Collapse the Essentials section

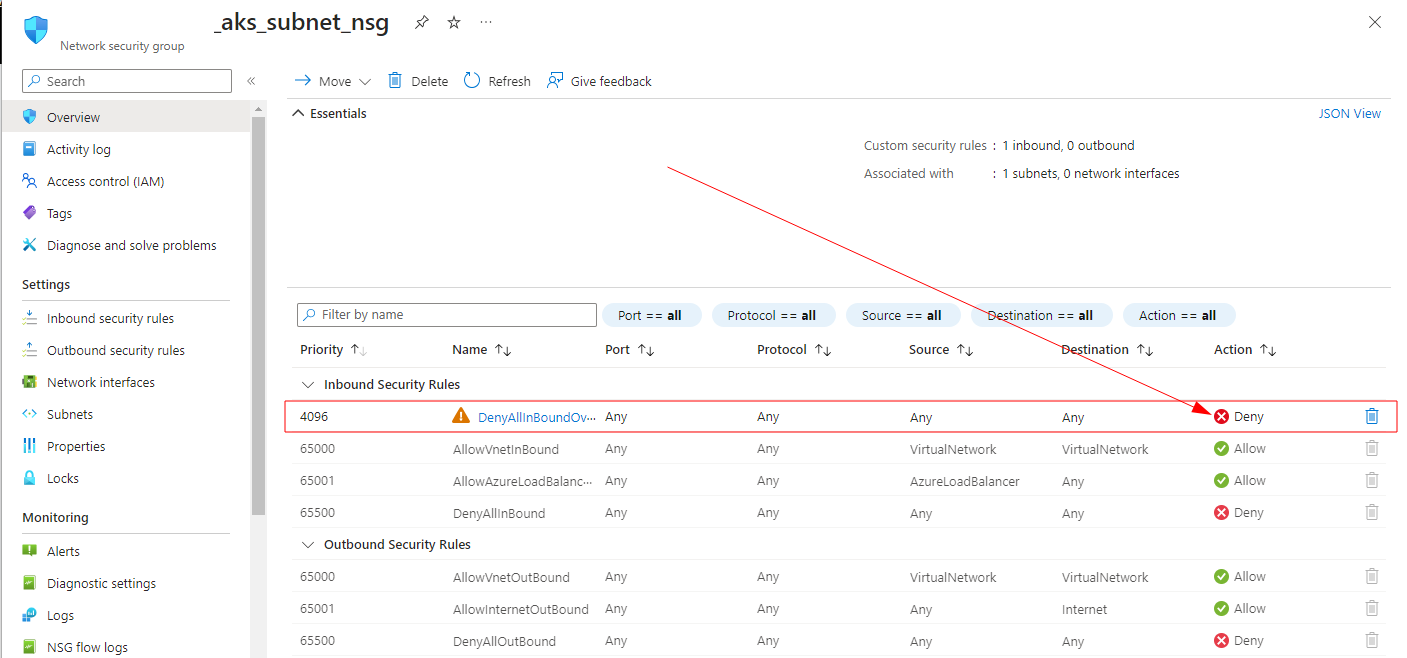click(330, 114)
